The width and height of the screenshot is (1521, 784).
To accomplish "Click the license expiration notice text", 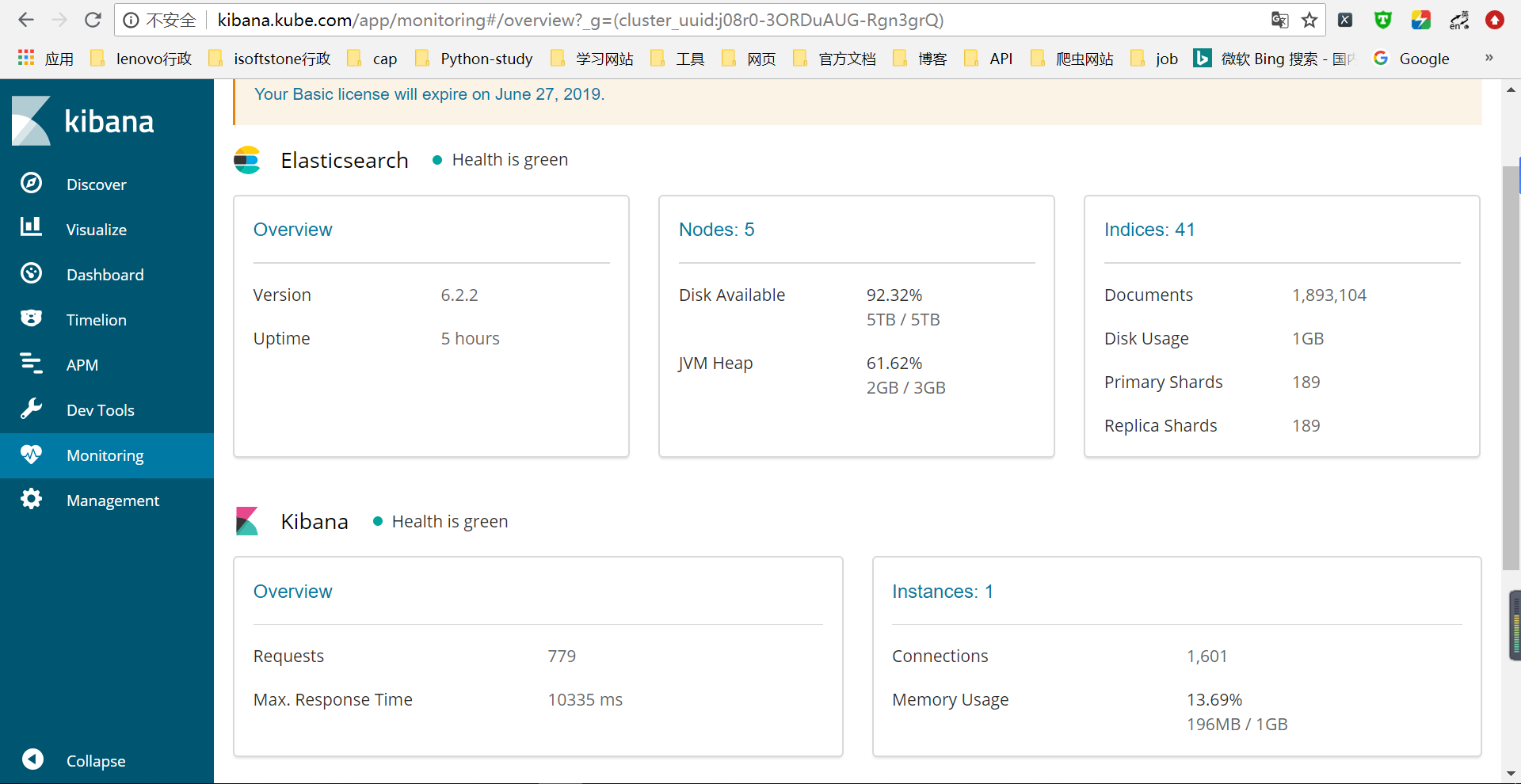I will (x=429, y=94).
